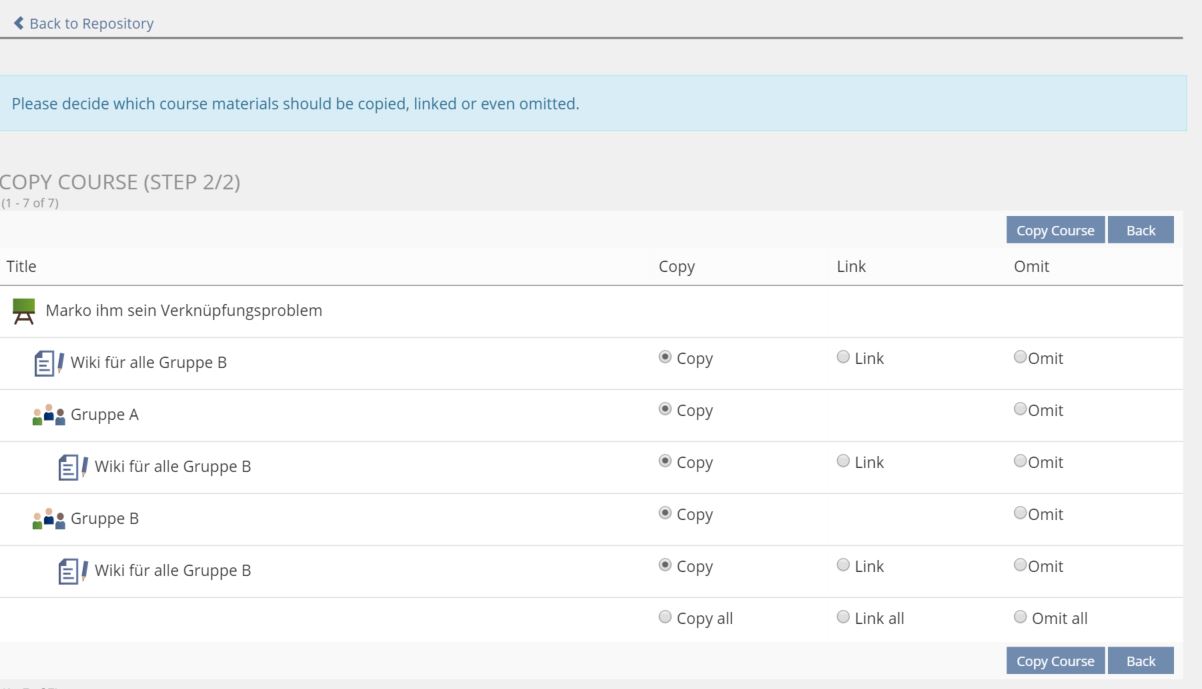The width and height of the screenshot is (1202, 689).
Task: Go back via Back to Repository link
Action: coord(84,23)
